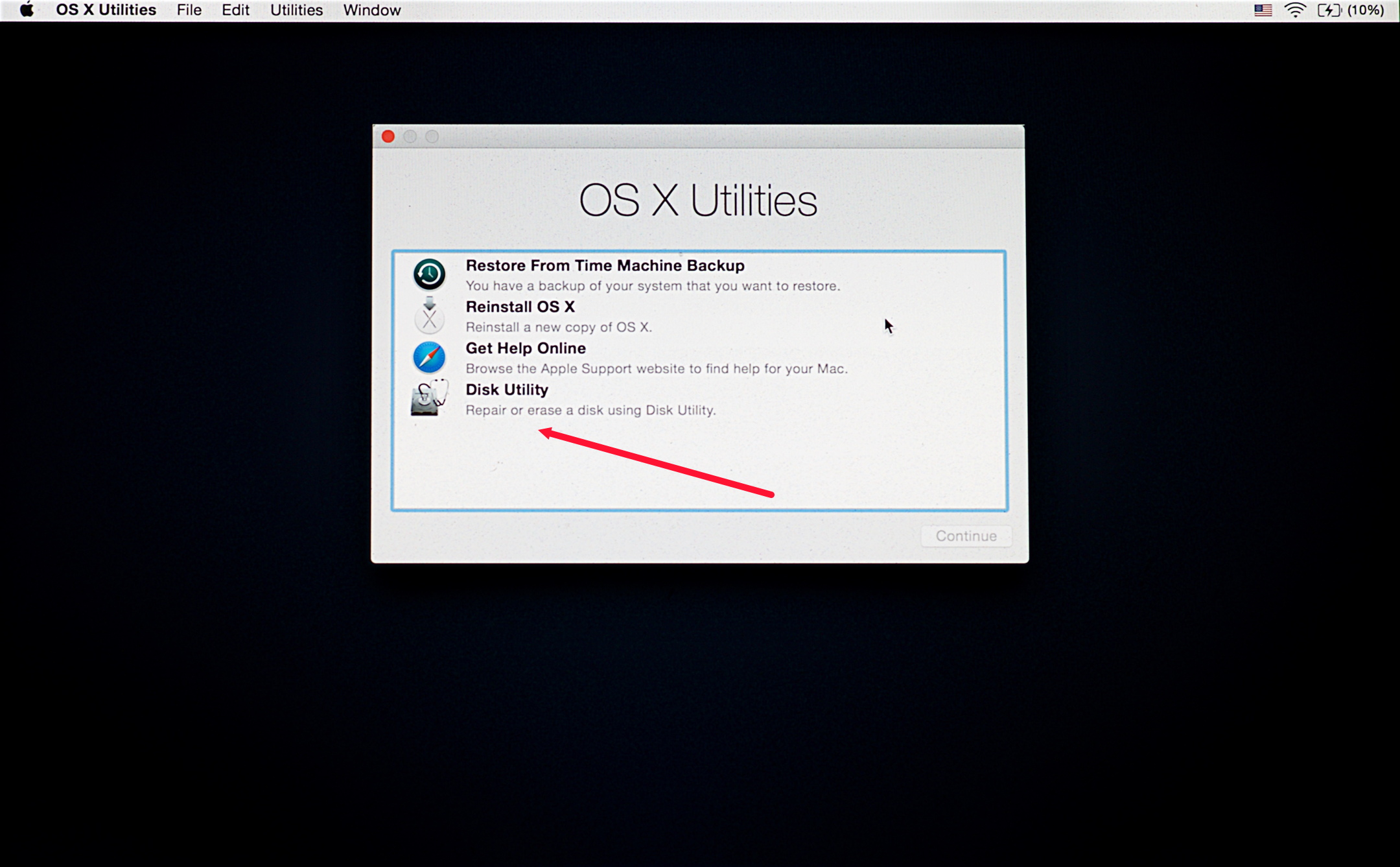Select the Disk Utility stethoscope icon
The height and width of the screenshot is (867, 1400).
point(429,398)
